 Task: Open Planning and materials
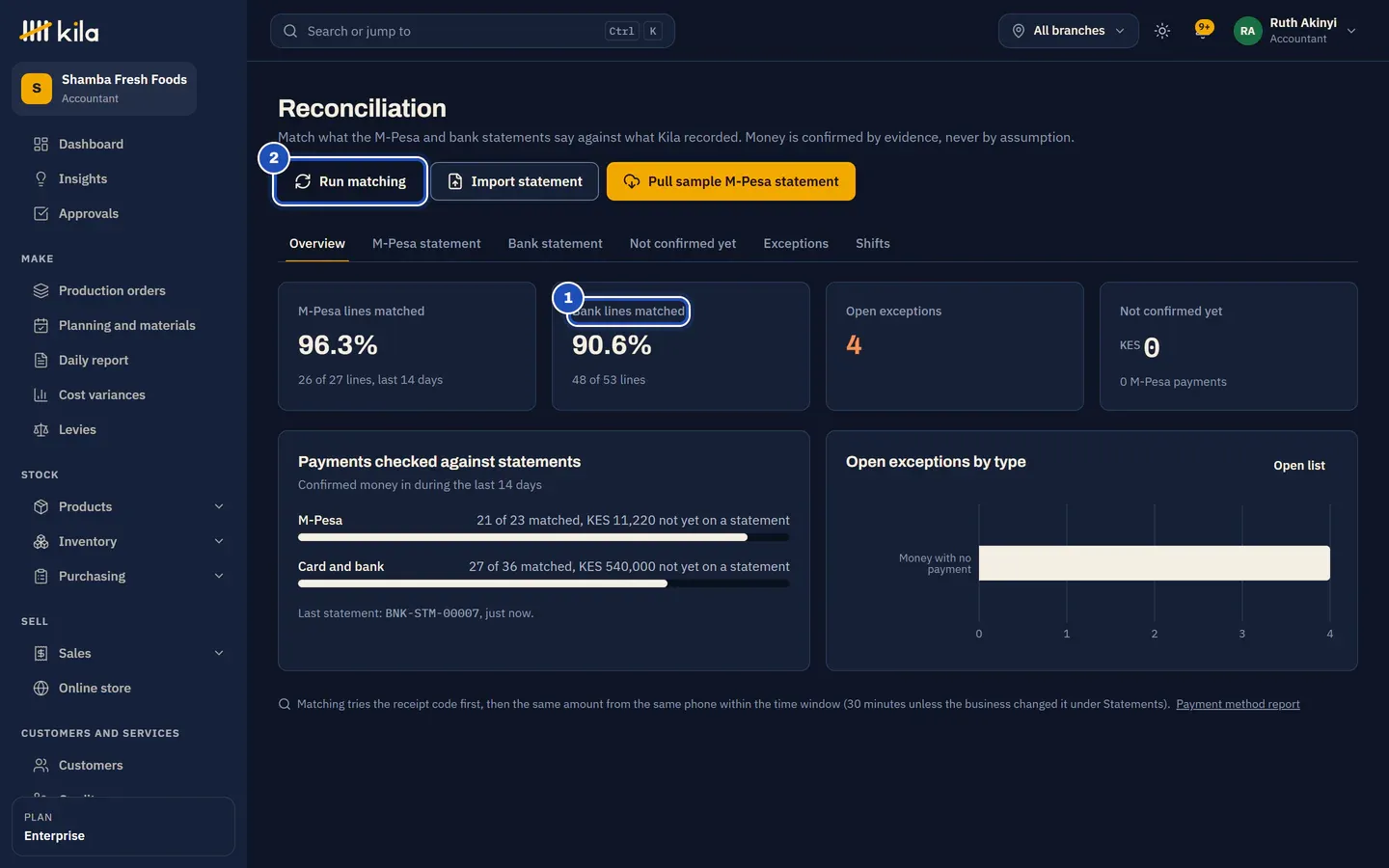(123, 325)
